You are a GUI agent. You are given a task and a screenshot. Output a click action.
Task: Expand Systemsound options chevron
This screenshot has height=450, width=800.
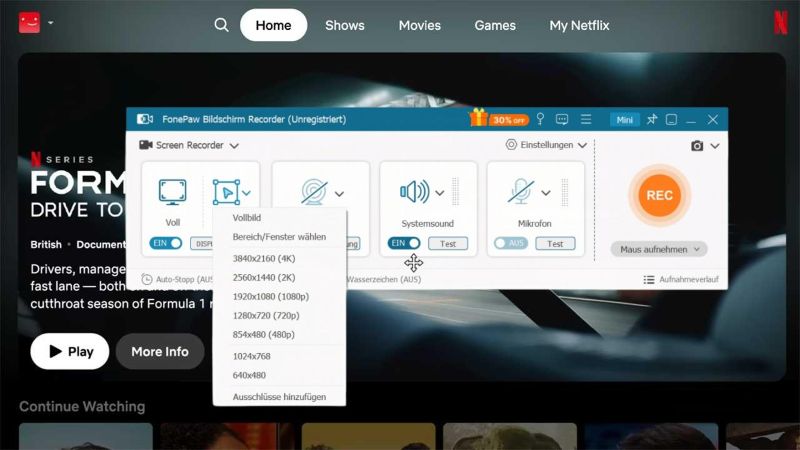(x=439, y=193)
